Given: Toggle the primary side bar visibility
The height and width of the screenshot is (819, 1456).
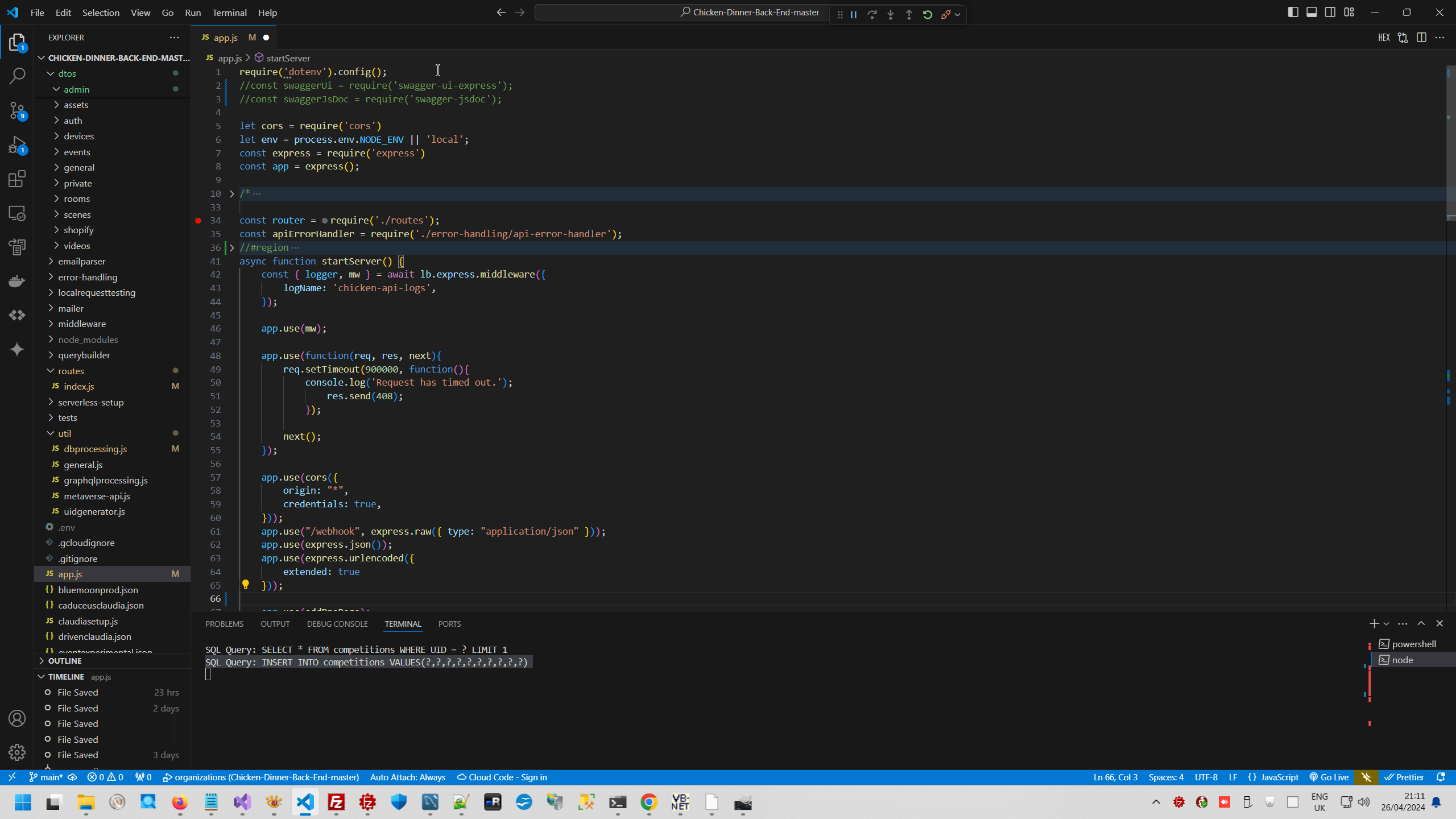Looking at the screenshot, I should (x=1293, y=13).
